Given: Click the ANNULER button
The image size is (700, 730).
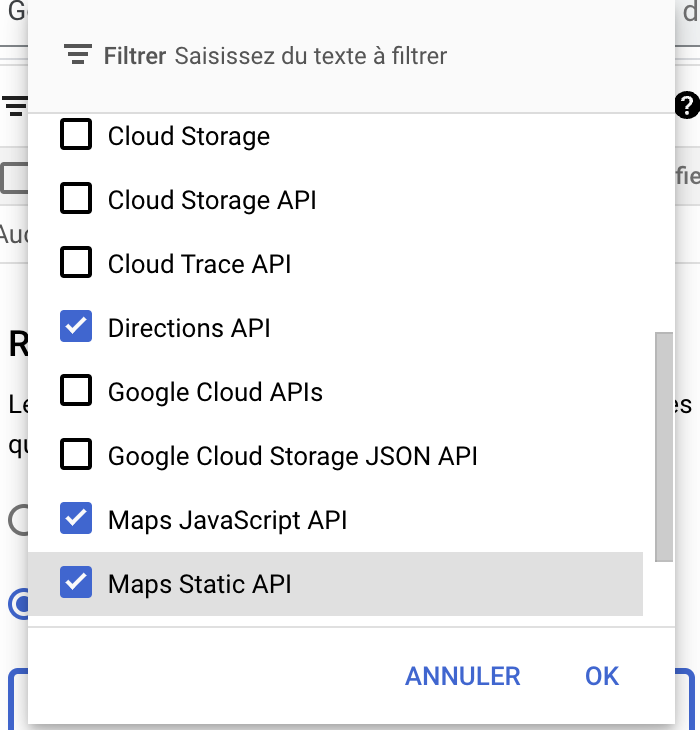Looking at the screenshot, I should pos(463,676).
